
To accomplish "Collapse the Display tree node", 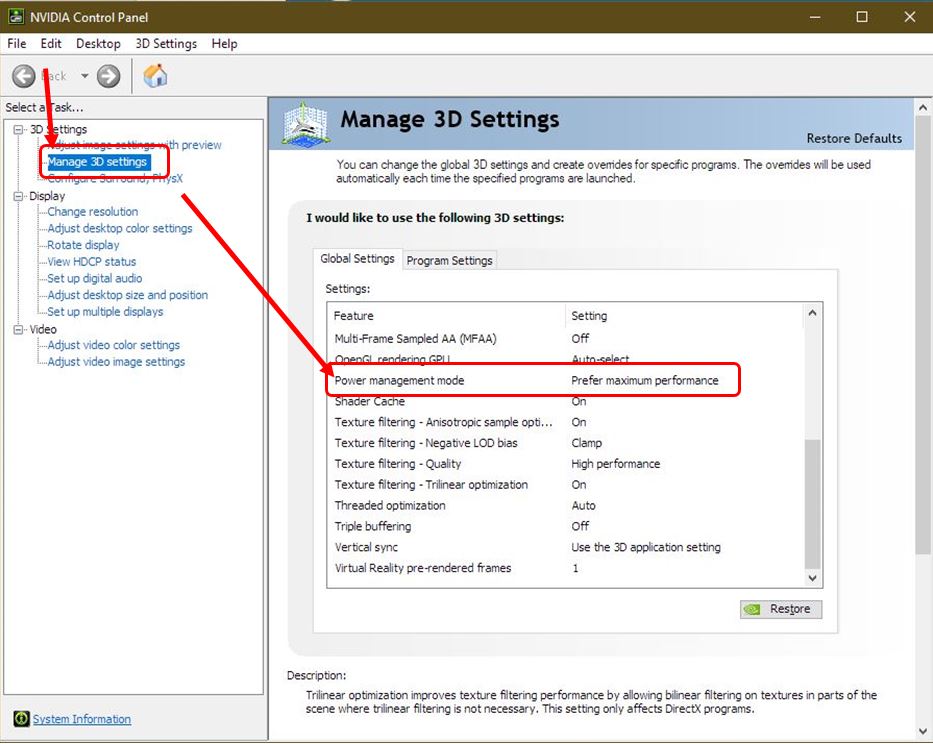I will pyautogui.click(x=19, y=196).
